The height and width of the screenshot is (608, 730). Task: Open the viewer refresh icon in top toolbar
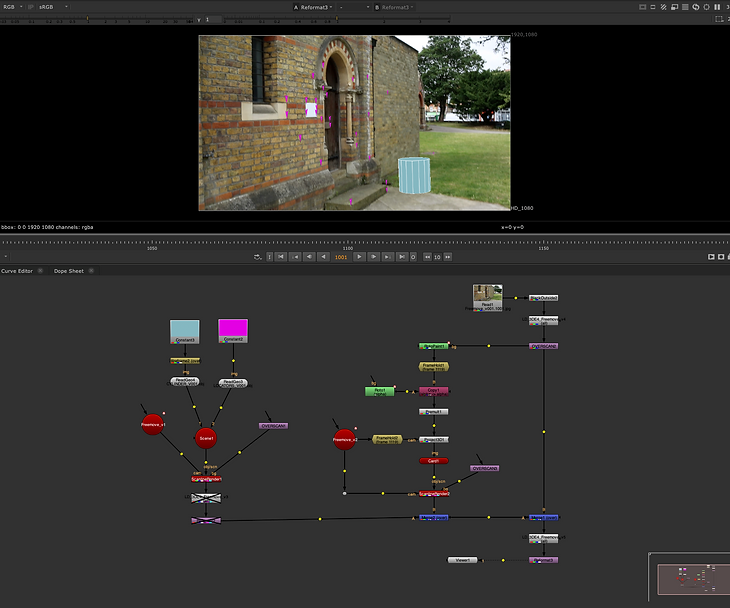[x=696, y=7]
